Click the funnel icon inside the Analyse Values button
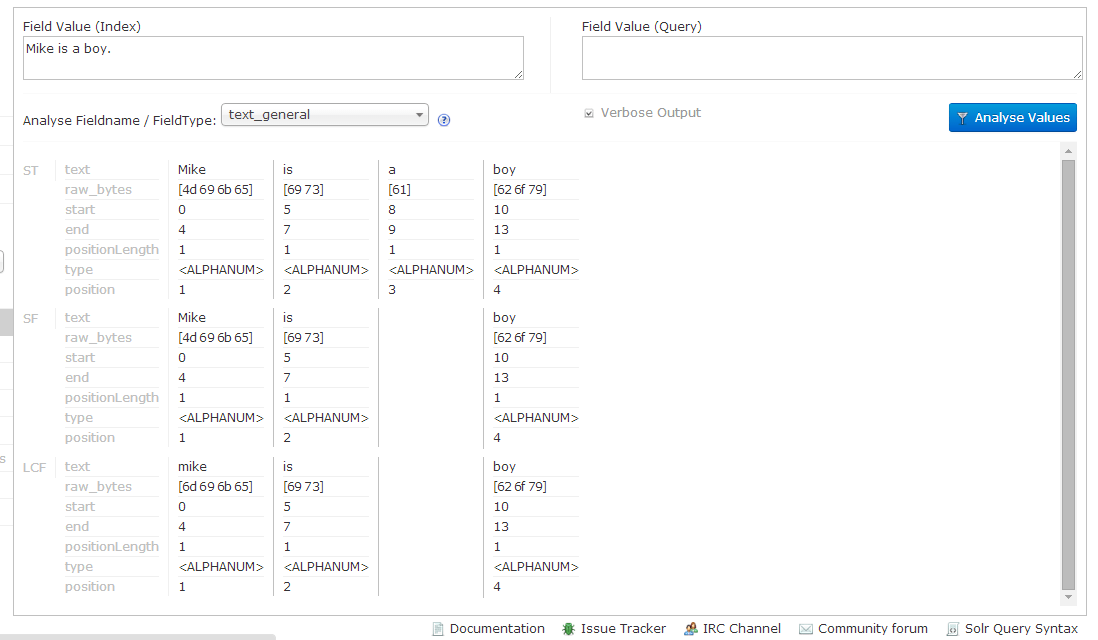1098x640 pixels. [x=962, y=117]
